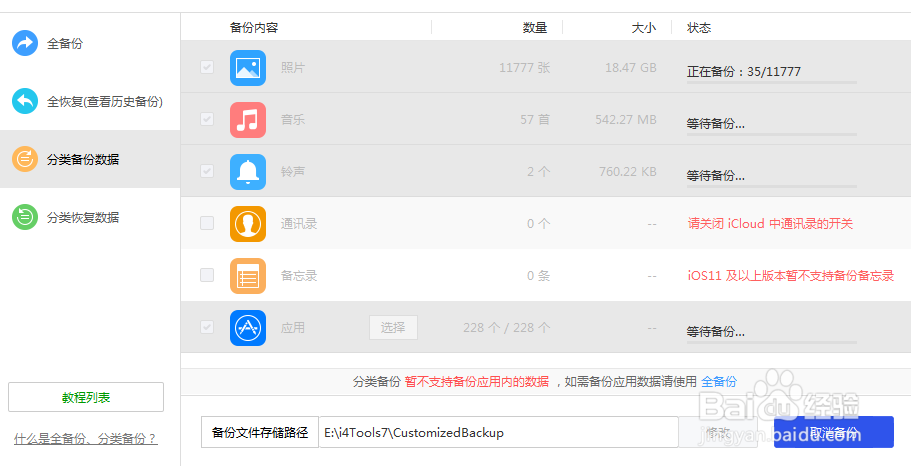Click the Music row progress bar
The width and height of the screenshot is (911, 466).
tap(772, 134)
